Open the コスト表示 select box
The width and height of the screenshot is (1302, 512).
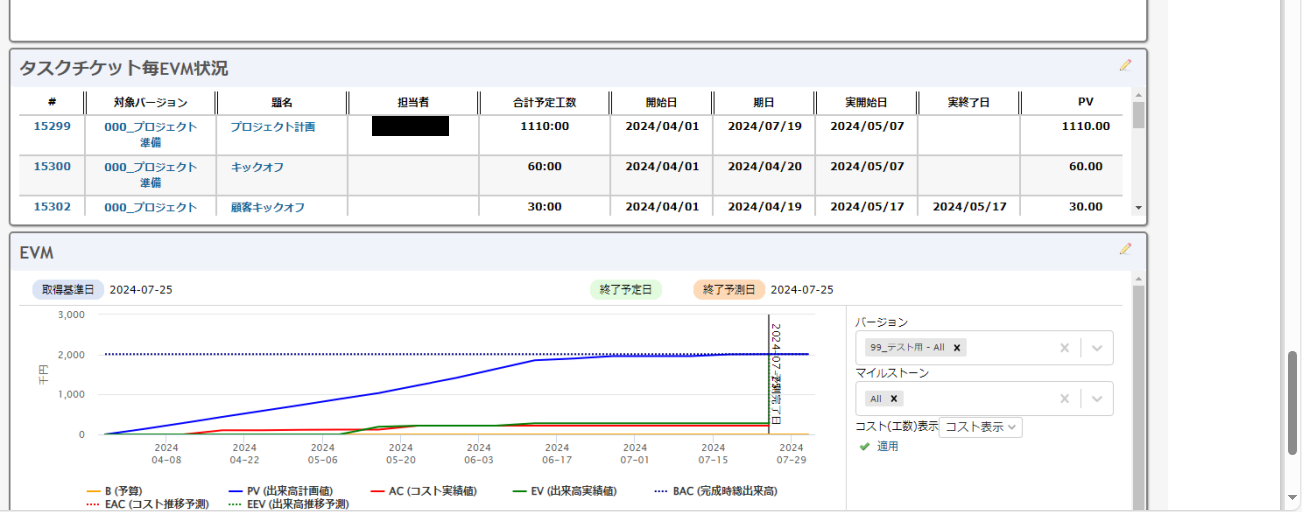coord(980,427)
